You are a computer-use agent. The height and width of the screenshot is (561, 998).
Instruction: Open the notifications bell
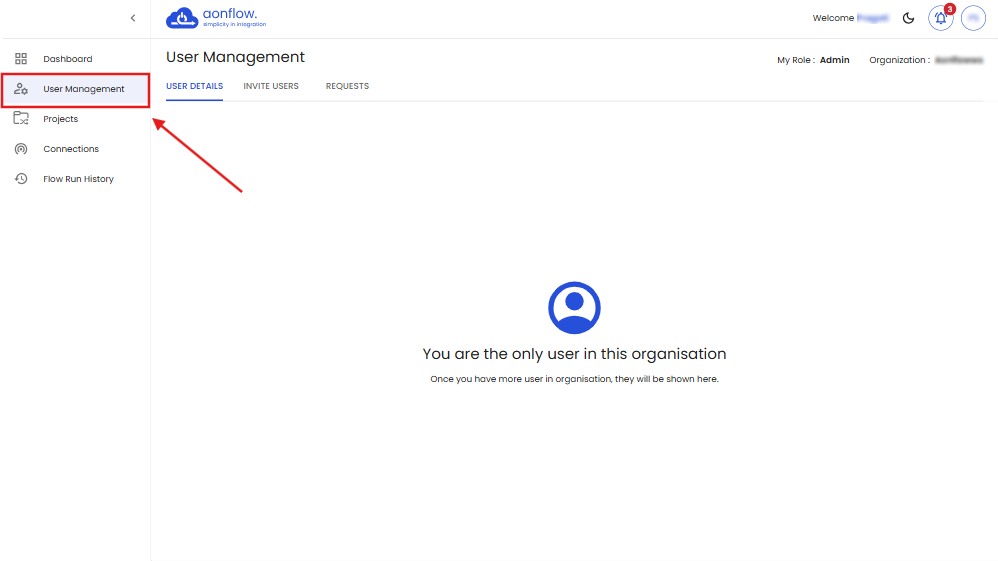[940, 18]
